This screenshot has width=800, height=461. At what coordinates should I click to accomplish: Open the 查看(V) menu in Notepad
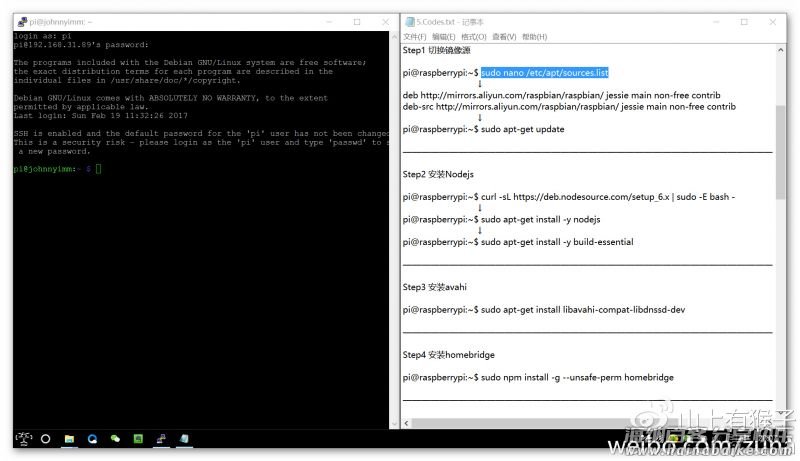(x=504, y=37)
